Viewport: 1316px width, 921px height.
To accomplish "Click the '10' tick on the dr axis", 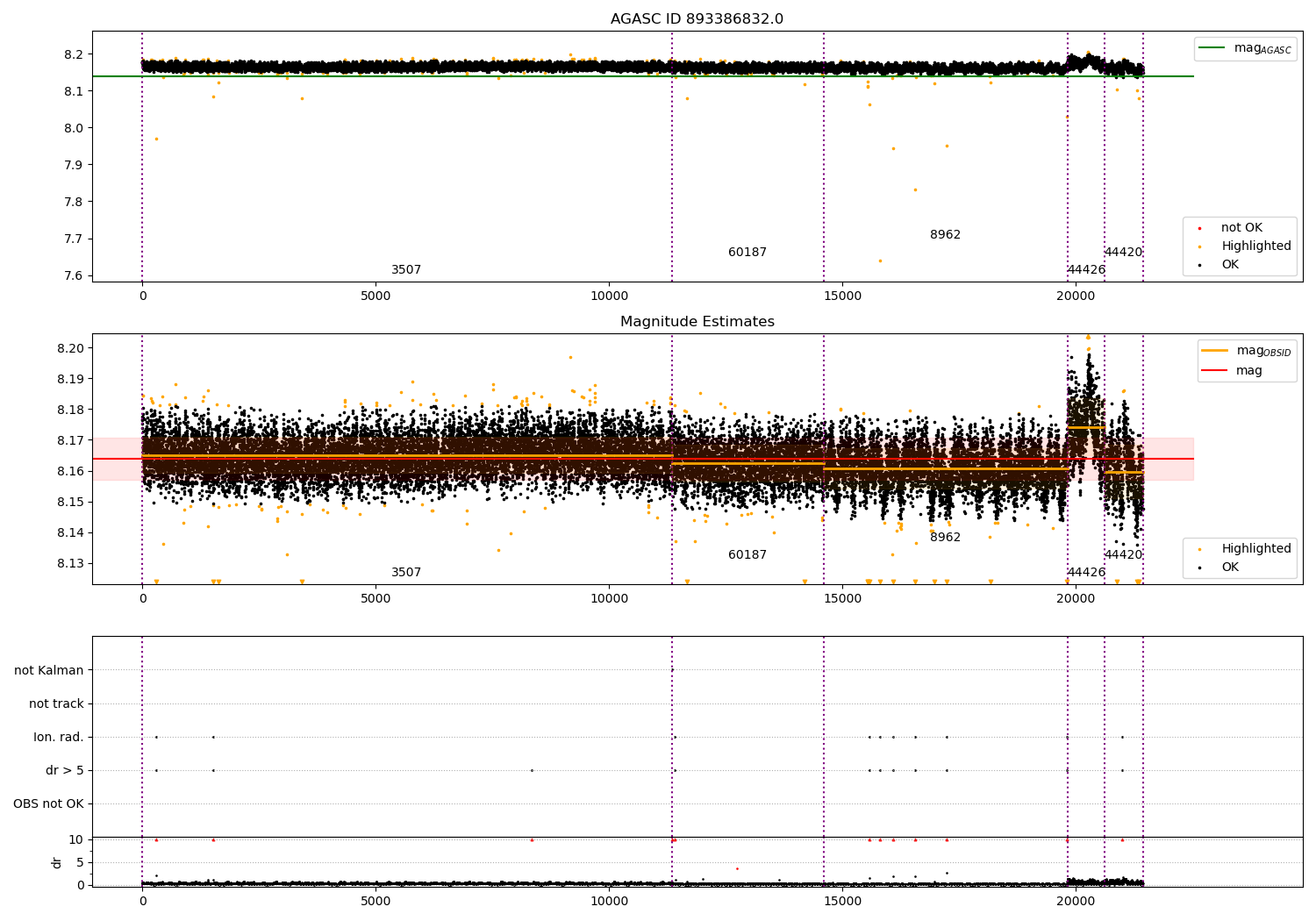I will click(x=76, y=839).
